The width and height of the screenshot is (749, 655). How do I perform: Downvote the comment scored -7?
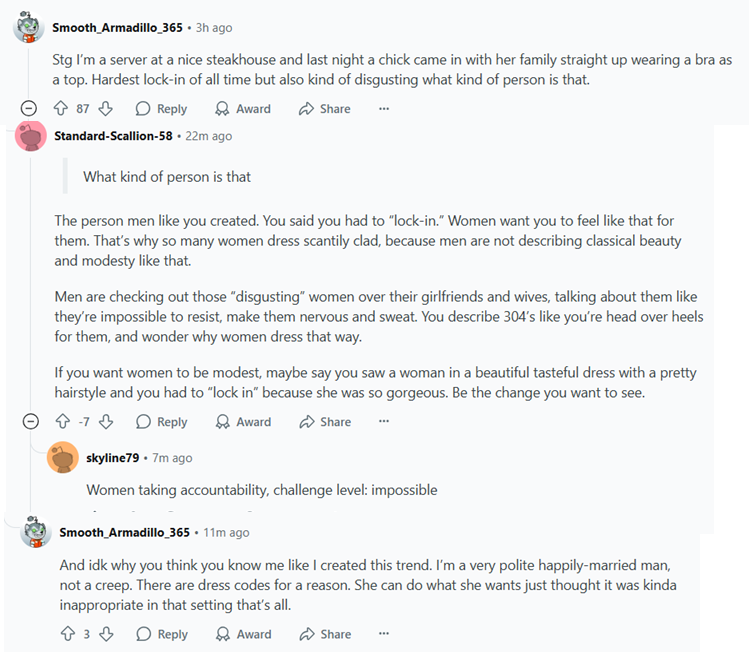tap(106, 421)
